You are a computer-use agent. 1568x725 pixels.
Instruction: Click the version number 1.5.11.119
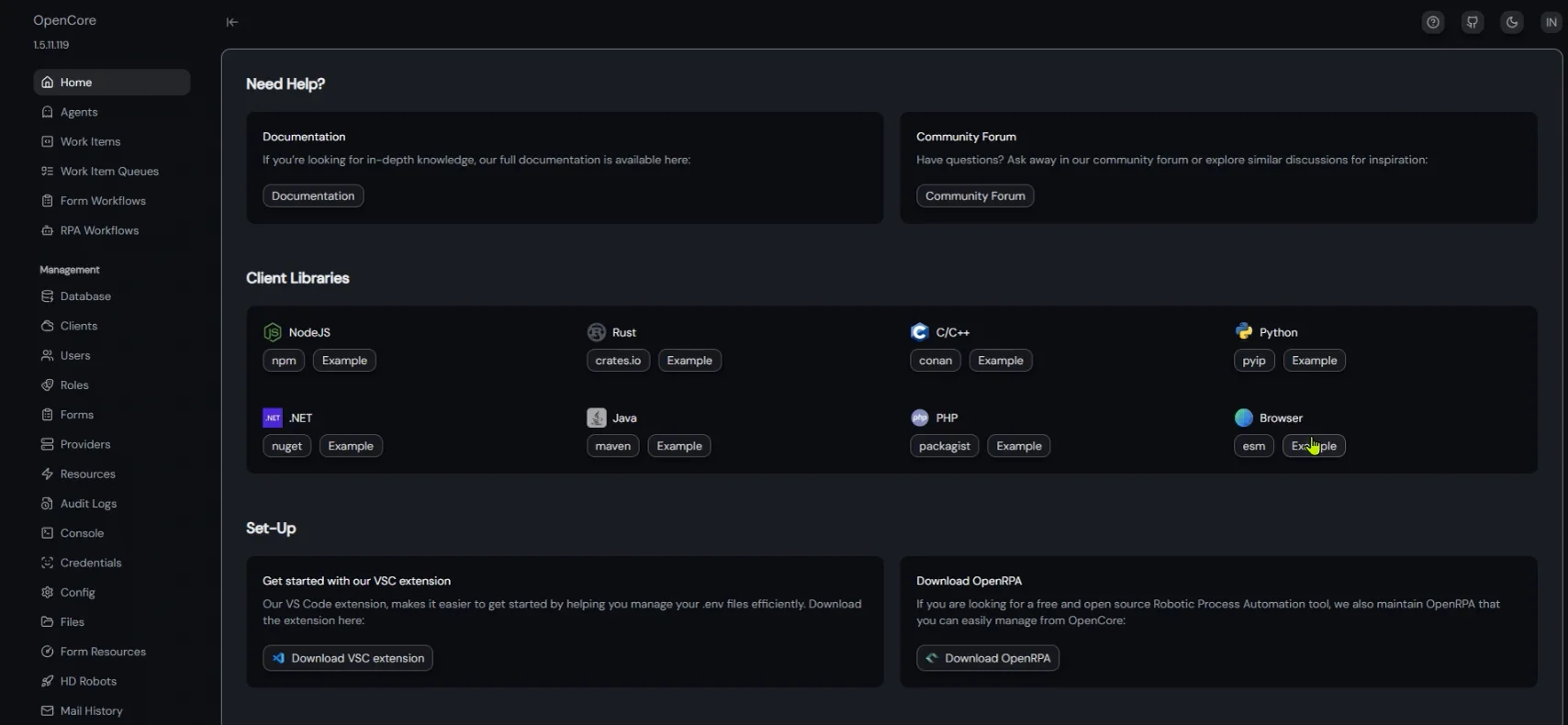51,45
